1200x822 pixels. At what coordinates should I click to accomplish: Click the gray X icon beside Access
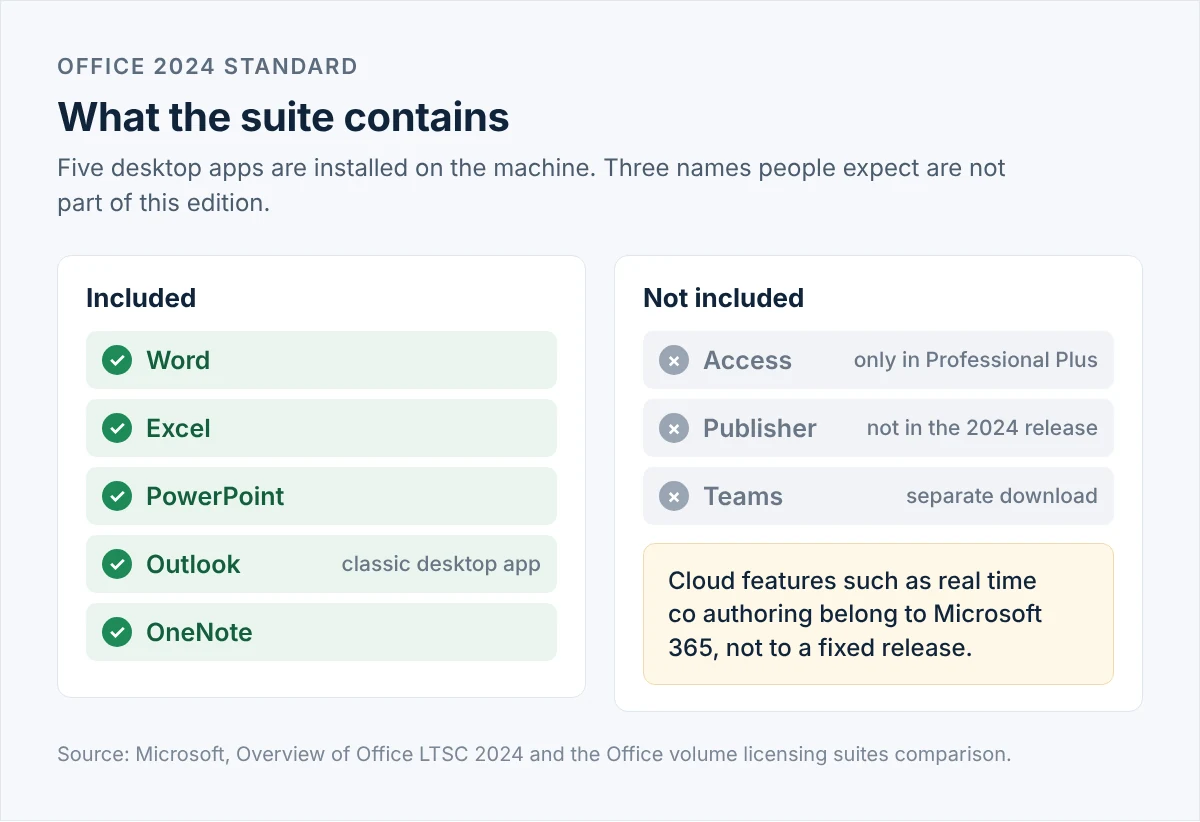click(x=674, y=360)
